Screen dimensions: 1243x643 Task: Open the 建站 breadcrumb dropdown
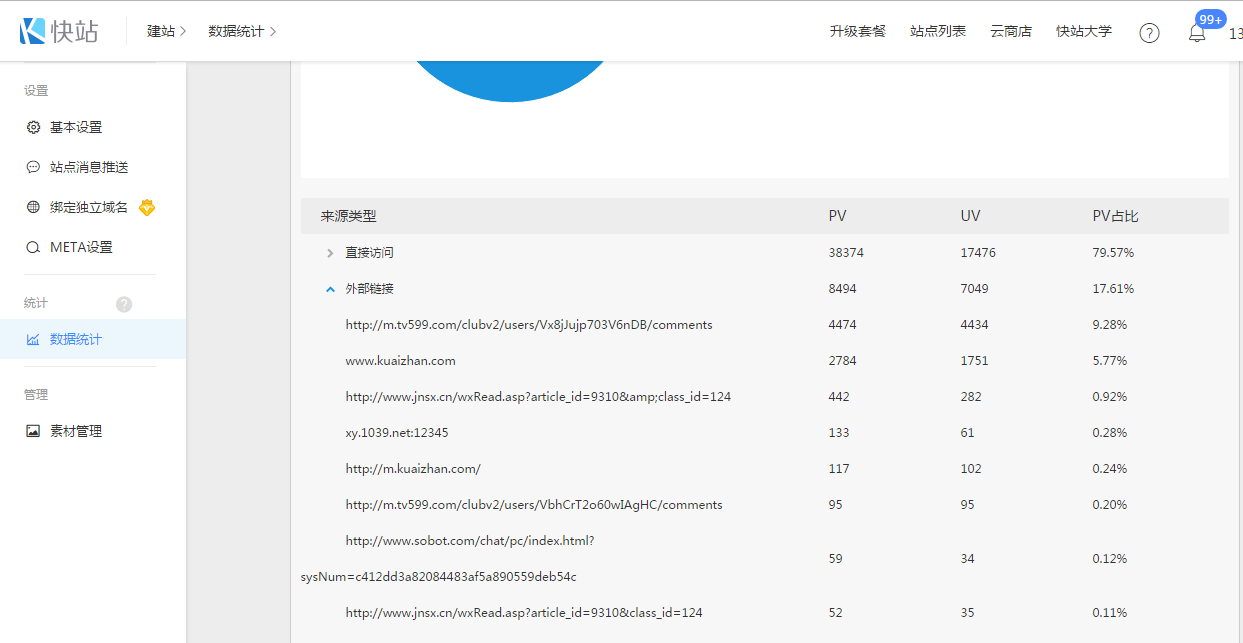[x=167, y=32]
